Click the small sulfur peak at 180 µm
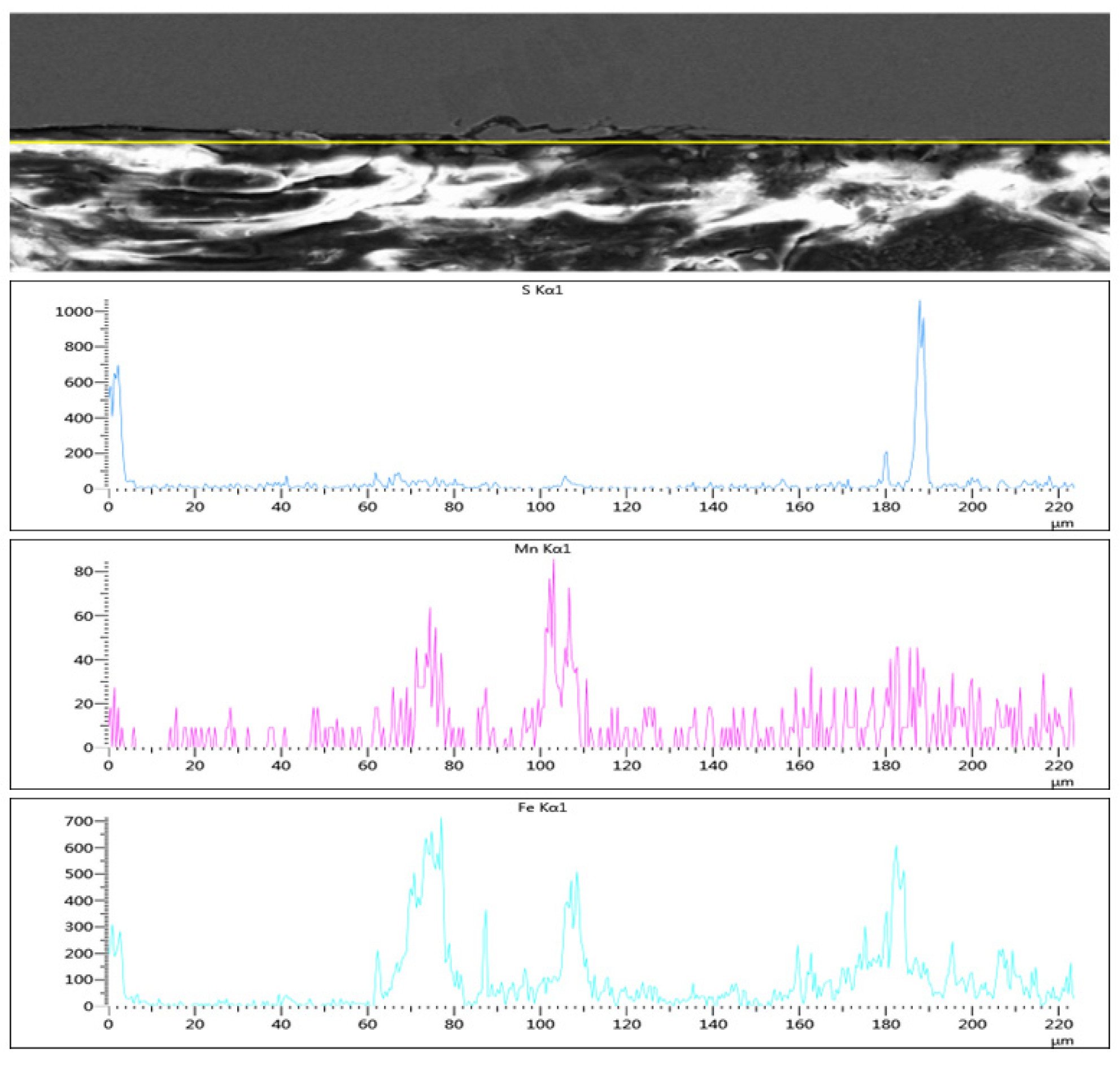Image resolution: width=1120 pixels, height=1075 pixels. pos(886,454)
